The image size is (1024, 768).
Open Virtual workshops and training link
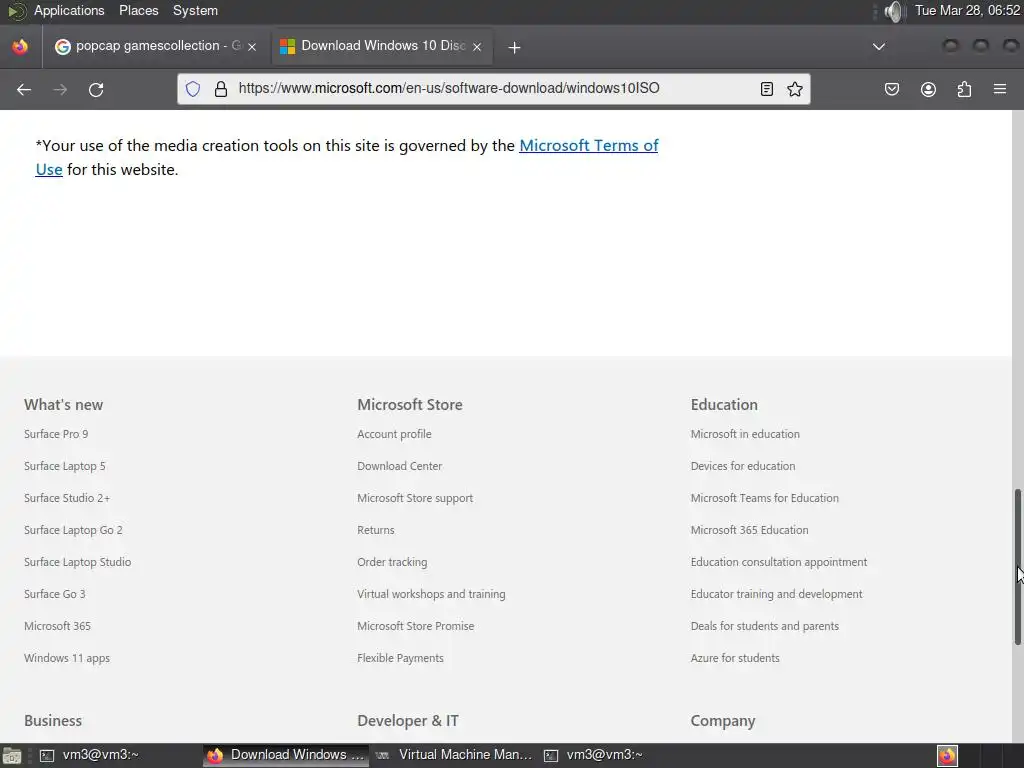pyautogui.click(x=431, y=594)
